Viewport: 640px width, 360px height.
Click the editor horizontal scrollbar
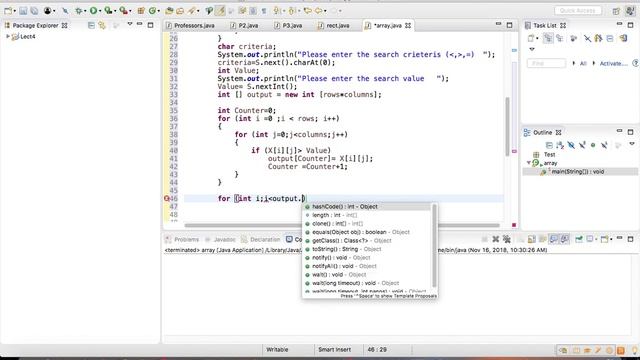point(342,225)
